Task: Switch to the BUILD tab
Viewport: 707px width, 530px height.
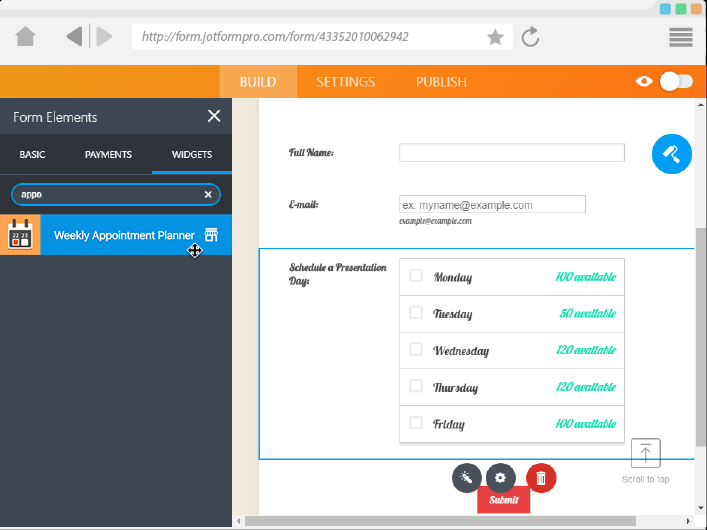Action: (258, 82)
